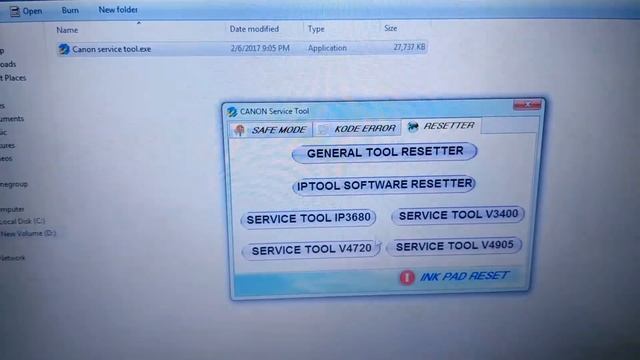
Task: Open New Volume (D:) in the sidebar
Action: pyautogui.click(x=28, y=233)
